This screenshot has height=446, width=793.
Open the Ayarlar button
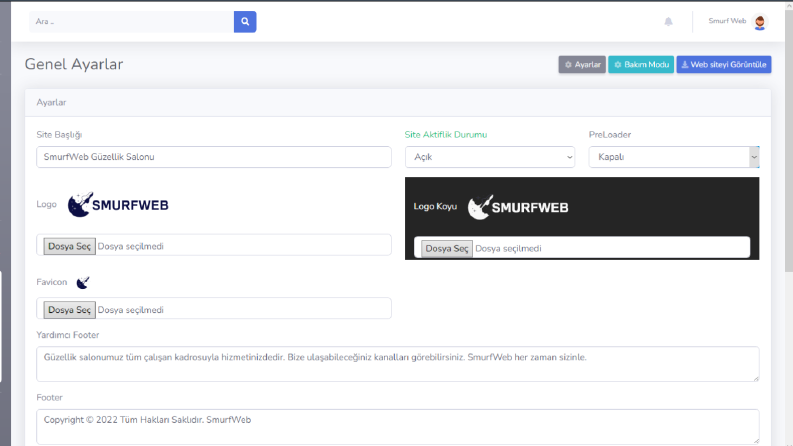pyautogui.click(x=582, y=65)
